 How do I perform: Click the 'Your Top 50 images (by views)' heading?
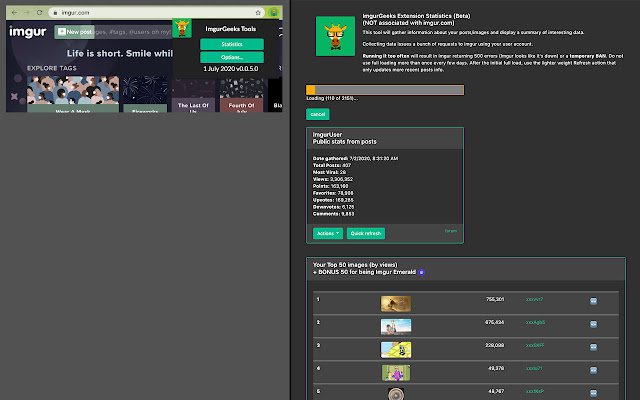tap(355, 265)
